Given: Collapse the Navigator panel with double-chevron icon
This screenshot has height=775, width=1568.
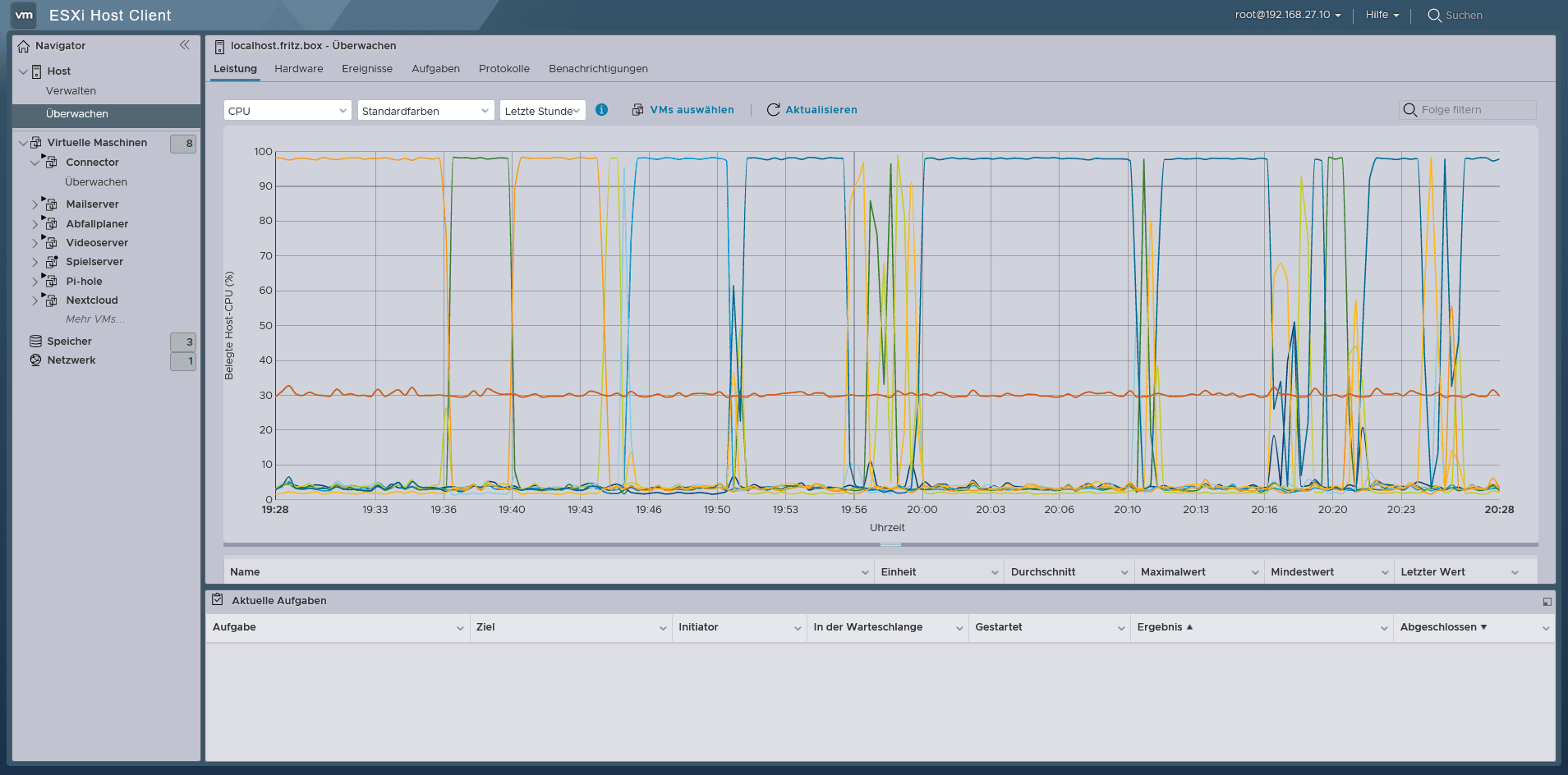Looking at the screenshot, I should [x=185, y=45].
